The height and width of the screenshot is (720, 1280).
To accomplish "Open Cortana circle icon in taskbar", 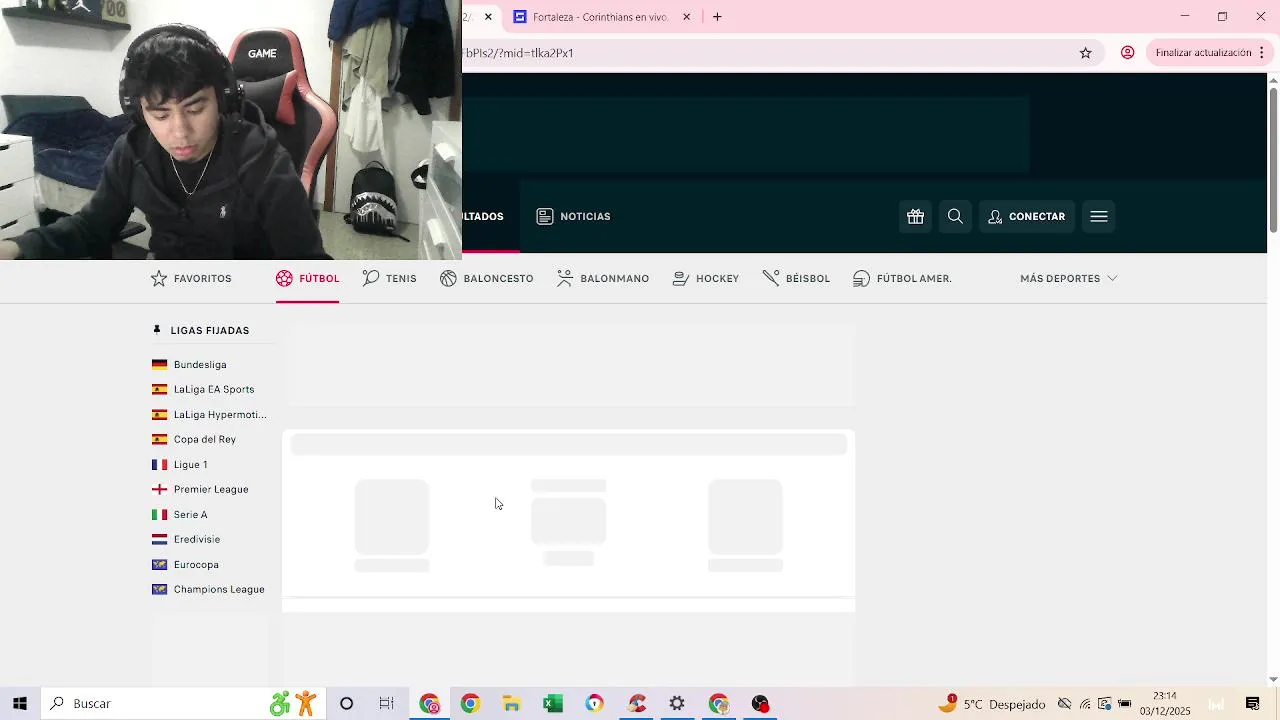I will 346,704.
